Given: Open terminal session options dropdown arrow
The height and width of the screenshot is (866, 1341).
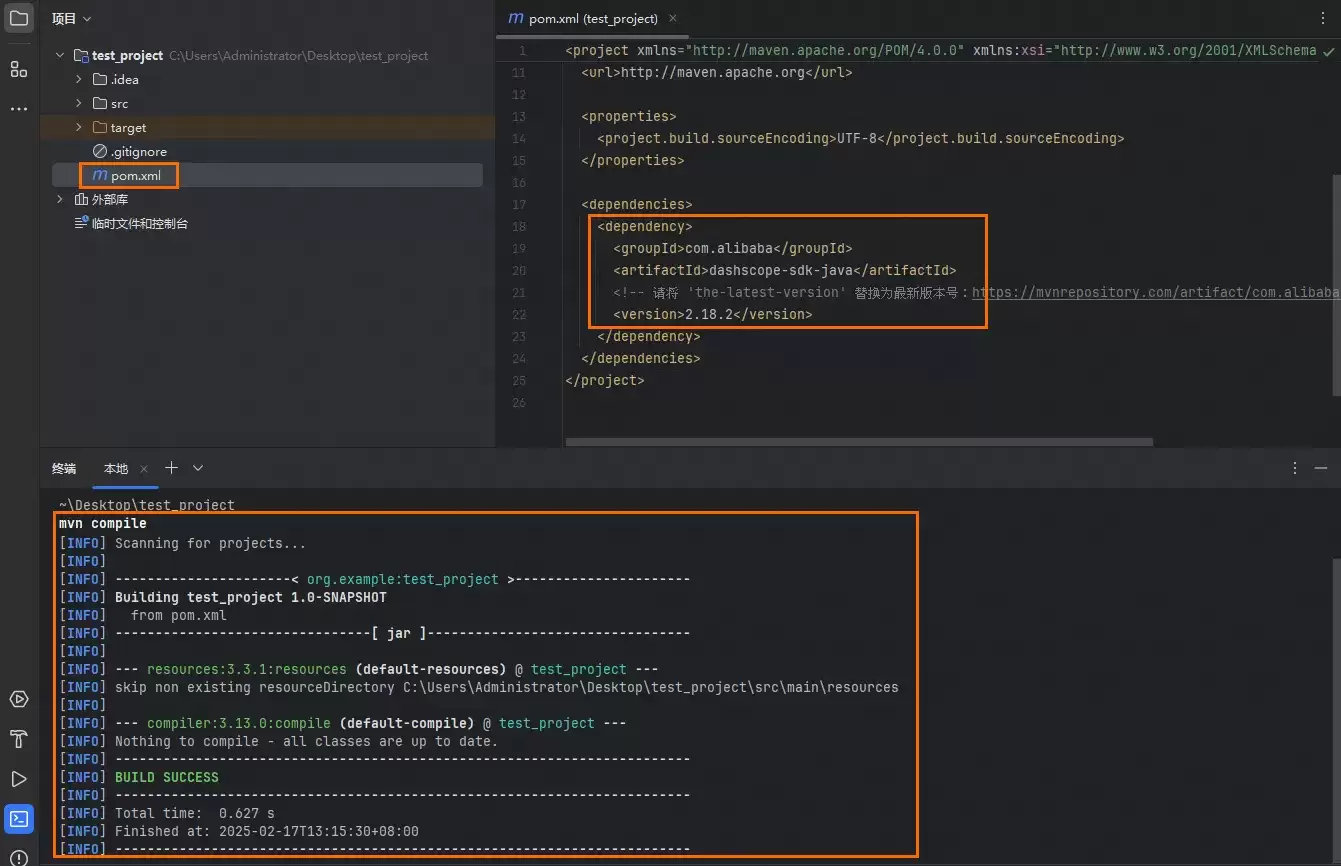Looking at the screenshot, I should 198,468.
